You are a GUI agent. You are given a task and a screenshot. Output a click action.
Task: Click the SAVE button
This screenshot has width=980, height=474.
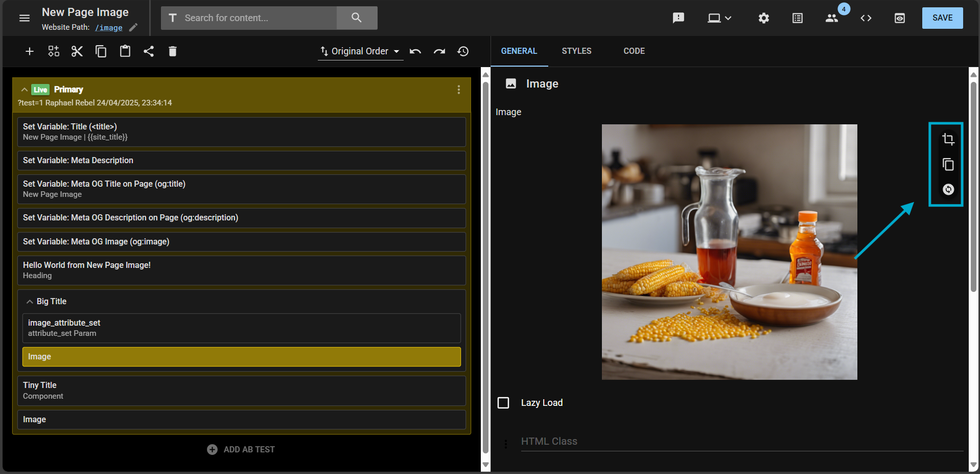pos(942,18)
